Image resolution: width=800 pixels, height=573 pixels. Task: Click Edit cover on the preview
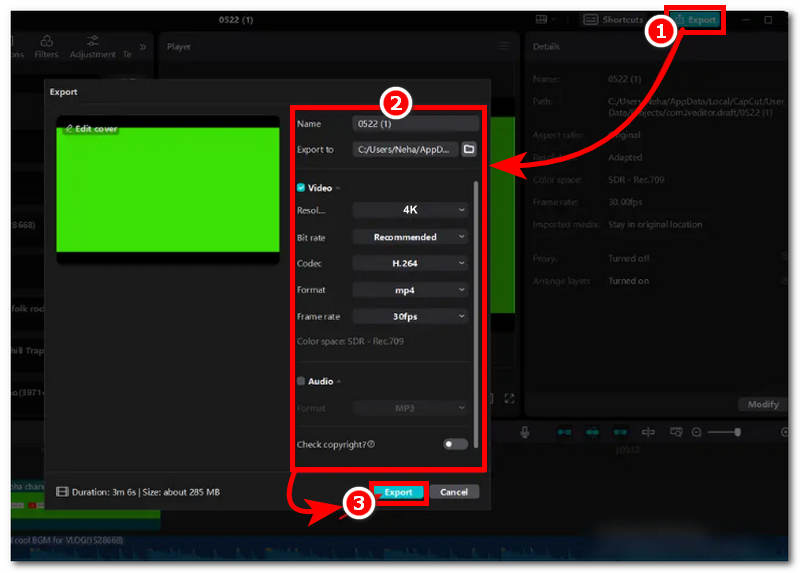(x=91, y=129)
